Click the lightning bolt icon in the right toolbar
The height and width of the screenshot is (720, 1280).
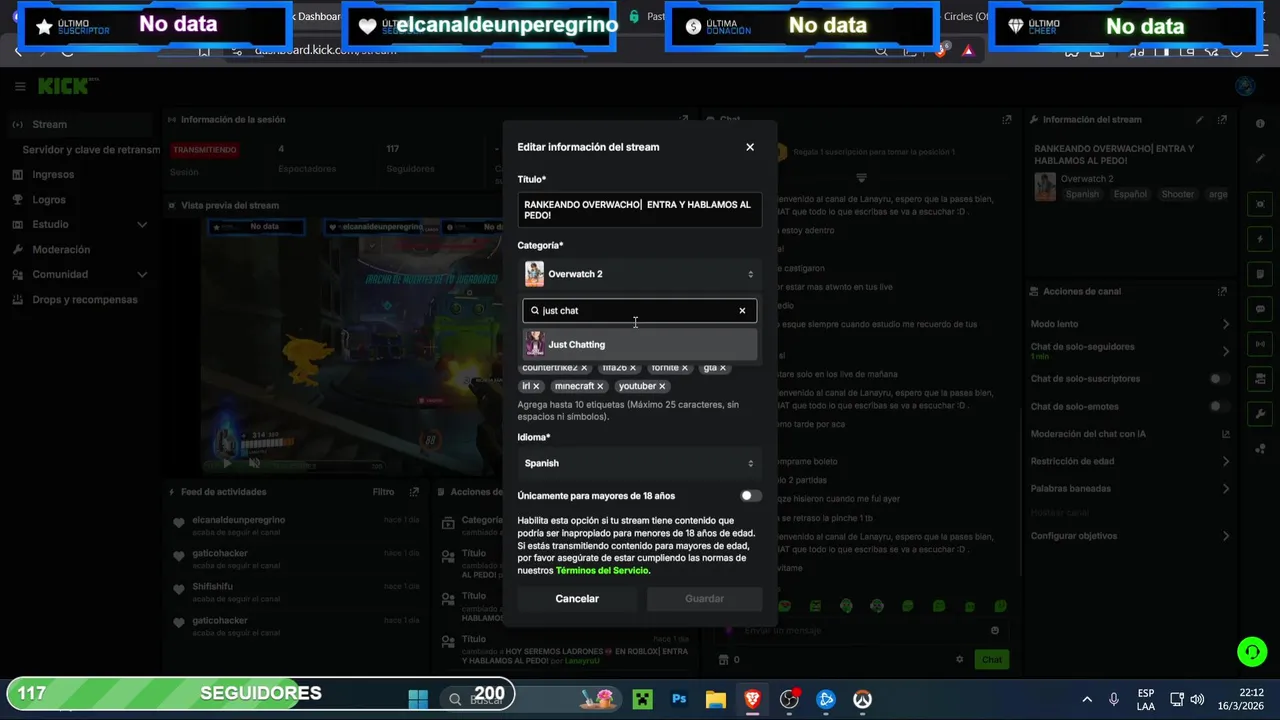(x=1260, y=240)
